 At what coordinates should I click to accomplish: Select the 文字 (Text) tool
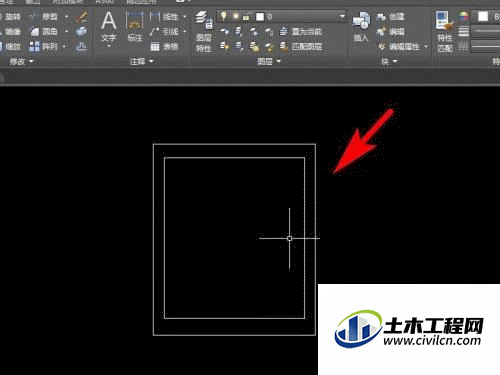pyautogui.click(x=109, y=27)
